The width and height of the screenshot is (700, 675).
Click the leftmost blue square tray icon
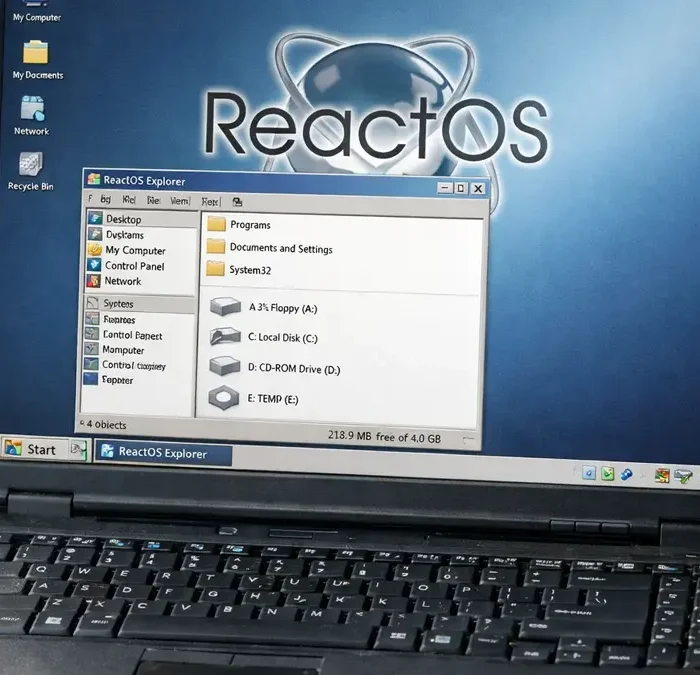click(589, 473)
